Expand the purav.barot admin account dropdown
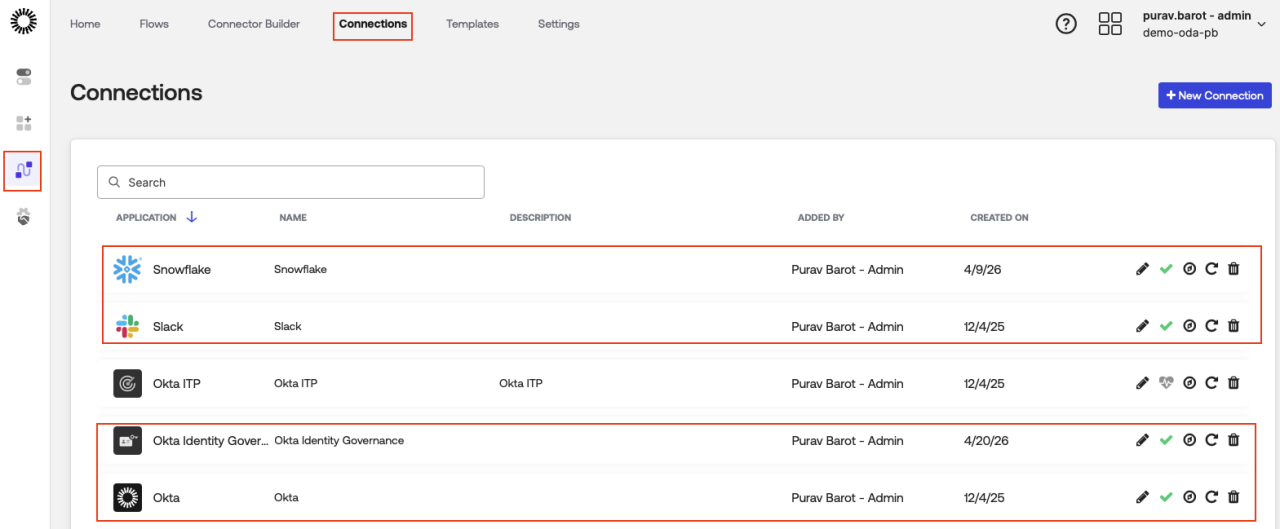 (1261, 25)
